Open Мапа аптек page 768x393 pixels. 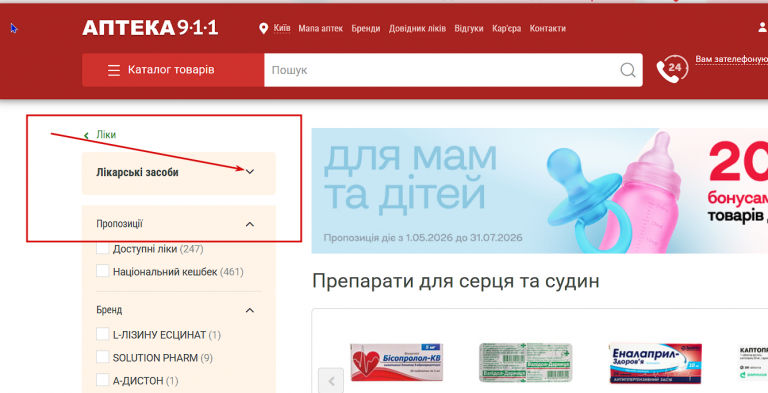[320, 28]
